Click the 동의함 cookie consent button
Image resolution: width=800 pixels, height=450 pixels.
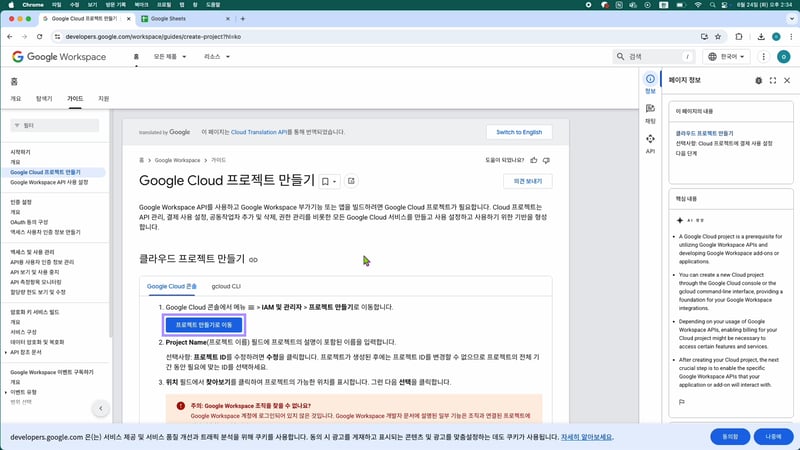730,437
